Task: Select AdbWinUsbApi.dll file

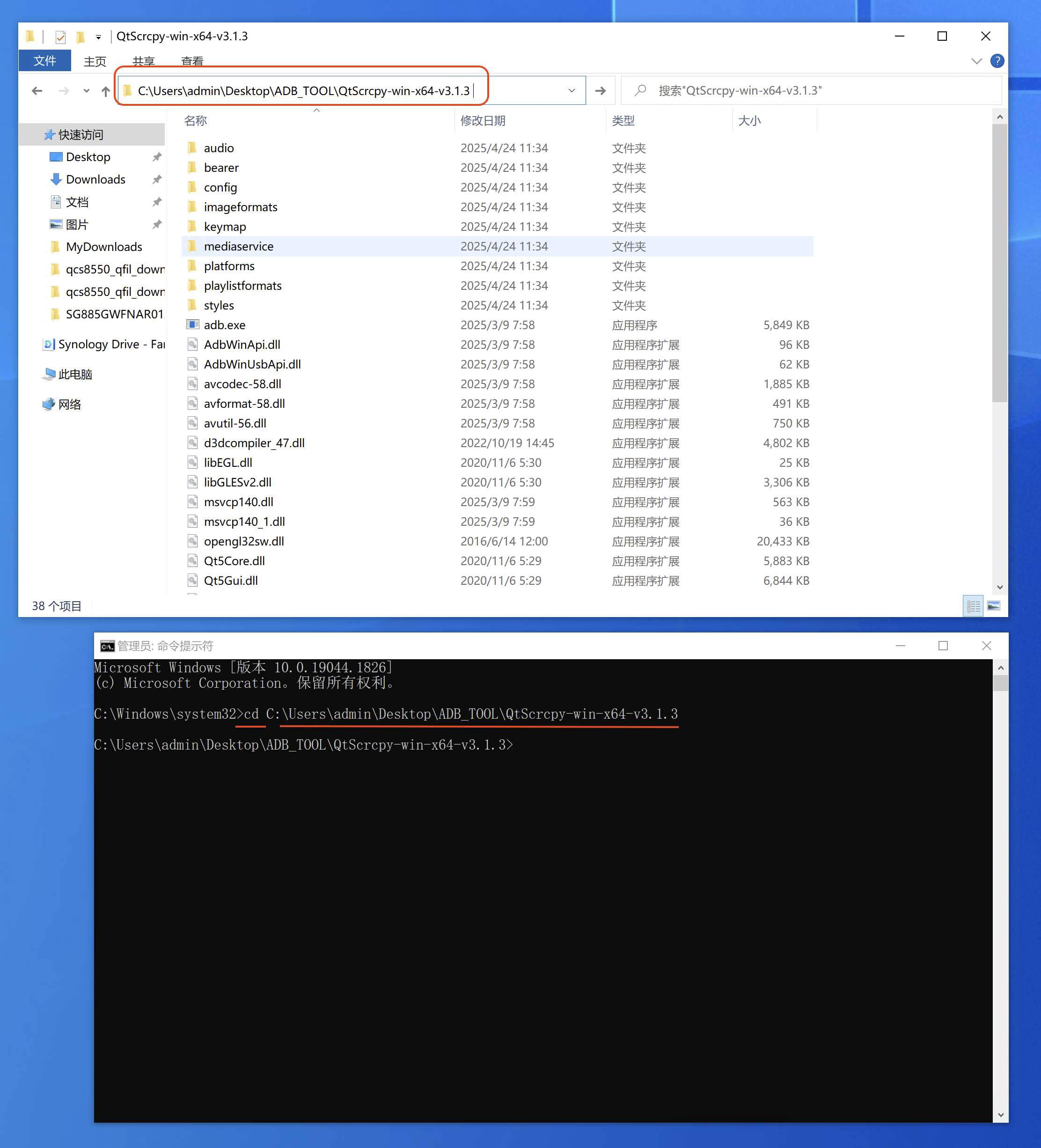Action: pyautogui.click(x=252, y=364)
